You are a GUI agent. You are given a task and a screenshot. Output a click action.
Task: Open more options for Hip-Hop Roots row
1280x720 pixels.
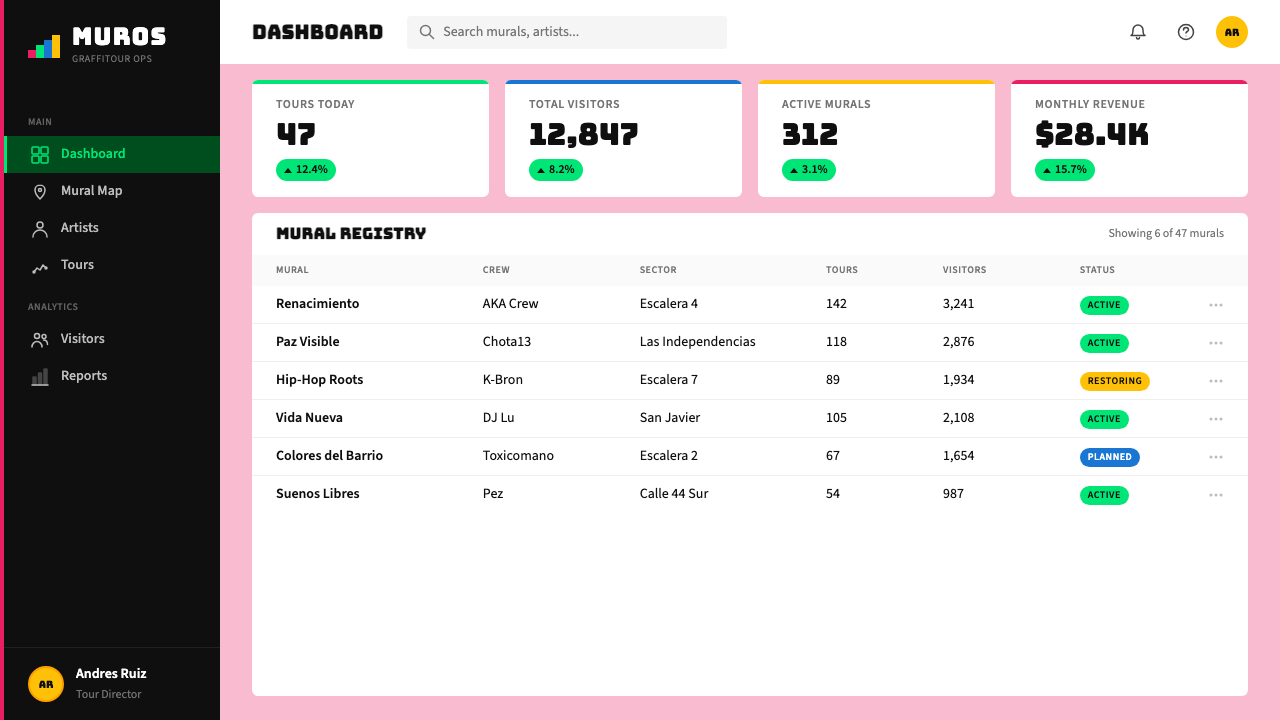click(x=1216, y=381)
